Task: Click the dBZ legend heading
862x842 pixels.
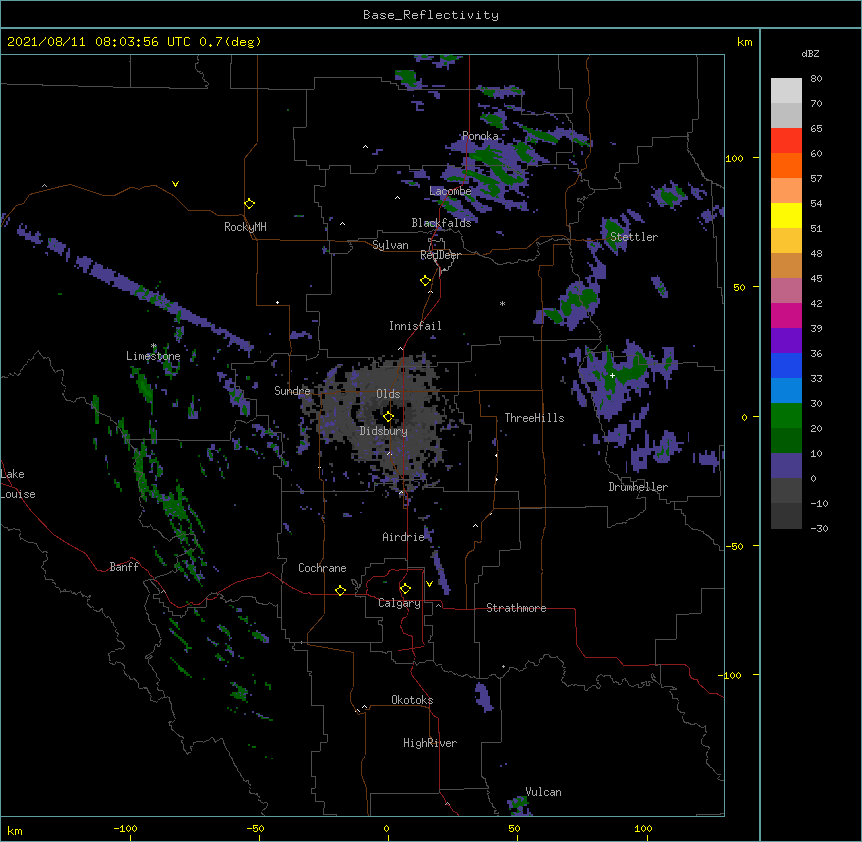Action: click(810, 54)
